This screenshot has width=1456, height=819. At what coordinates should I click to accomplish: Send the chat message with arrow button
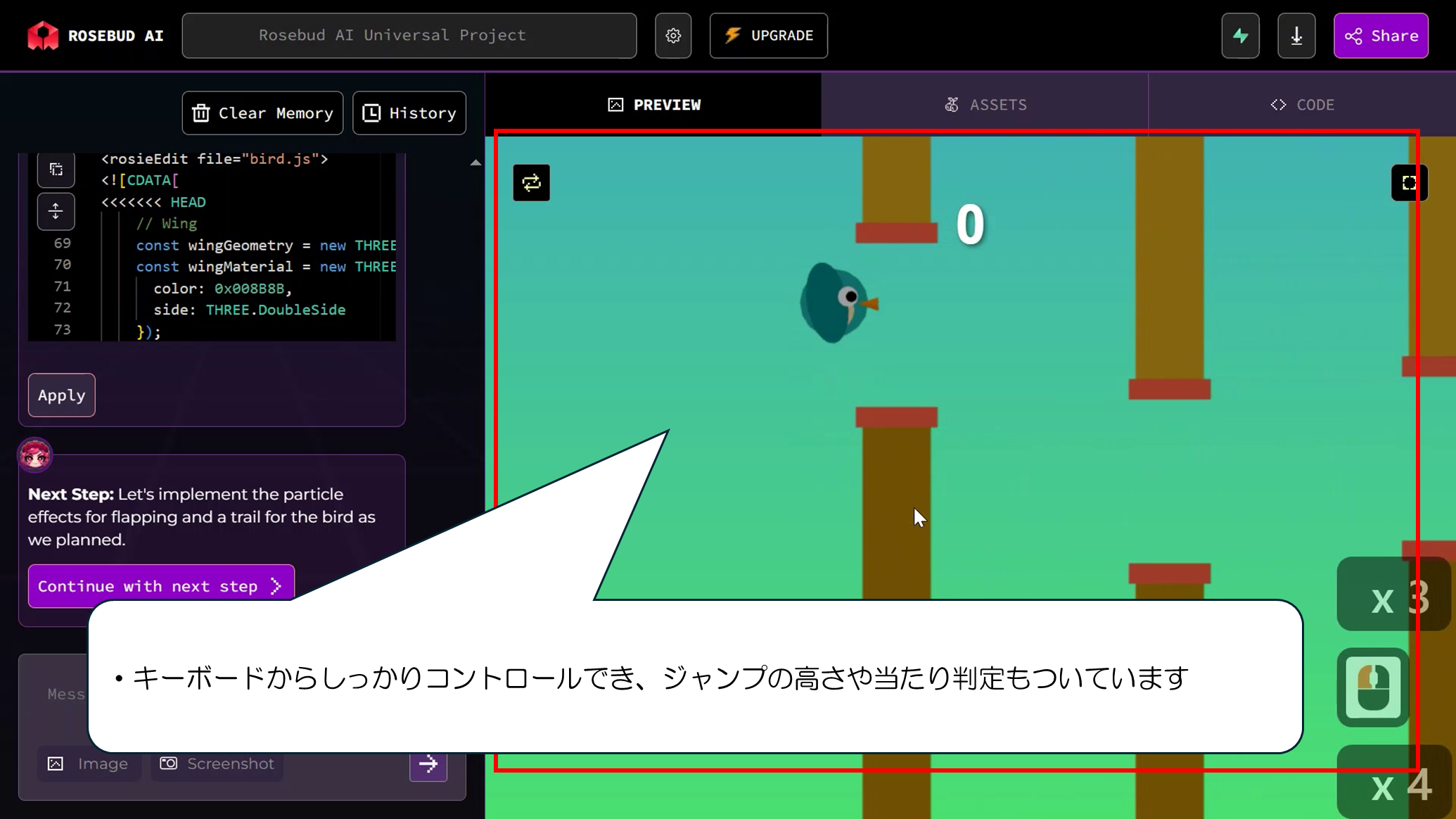(428, 763)
